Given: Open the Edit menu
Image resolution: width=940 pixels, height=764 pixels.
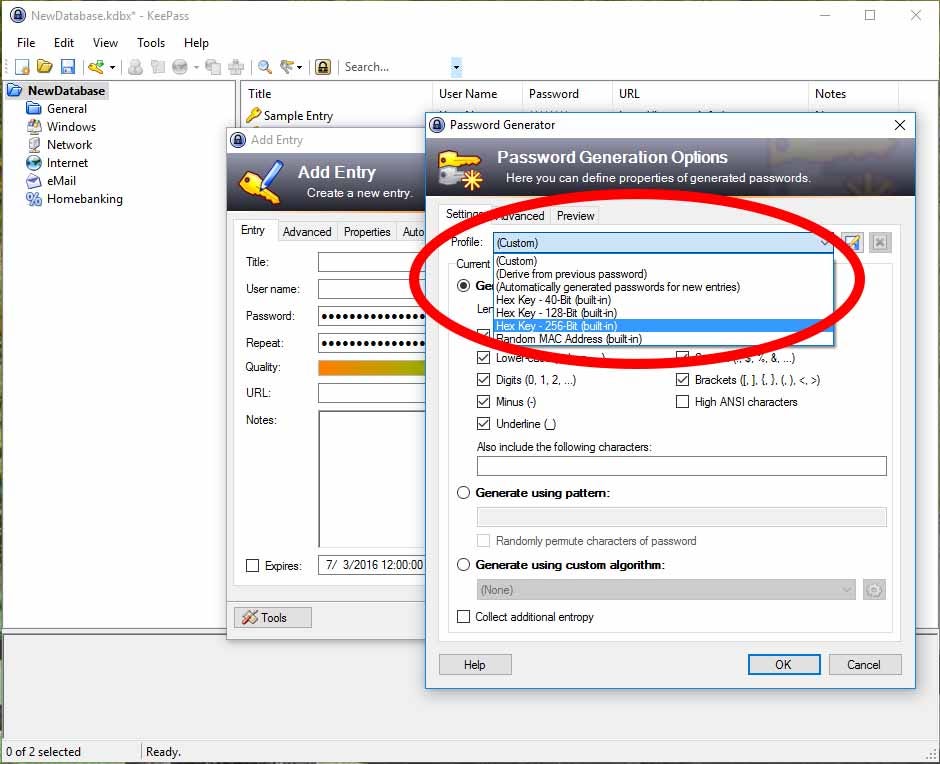Looking at the screenshot, I should pos(64,43).
